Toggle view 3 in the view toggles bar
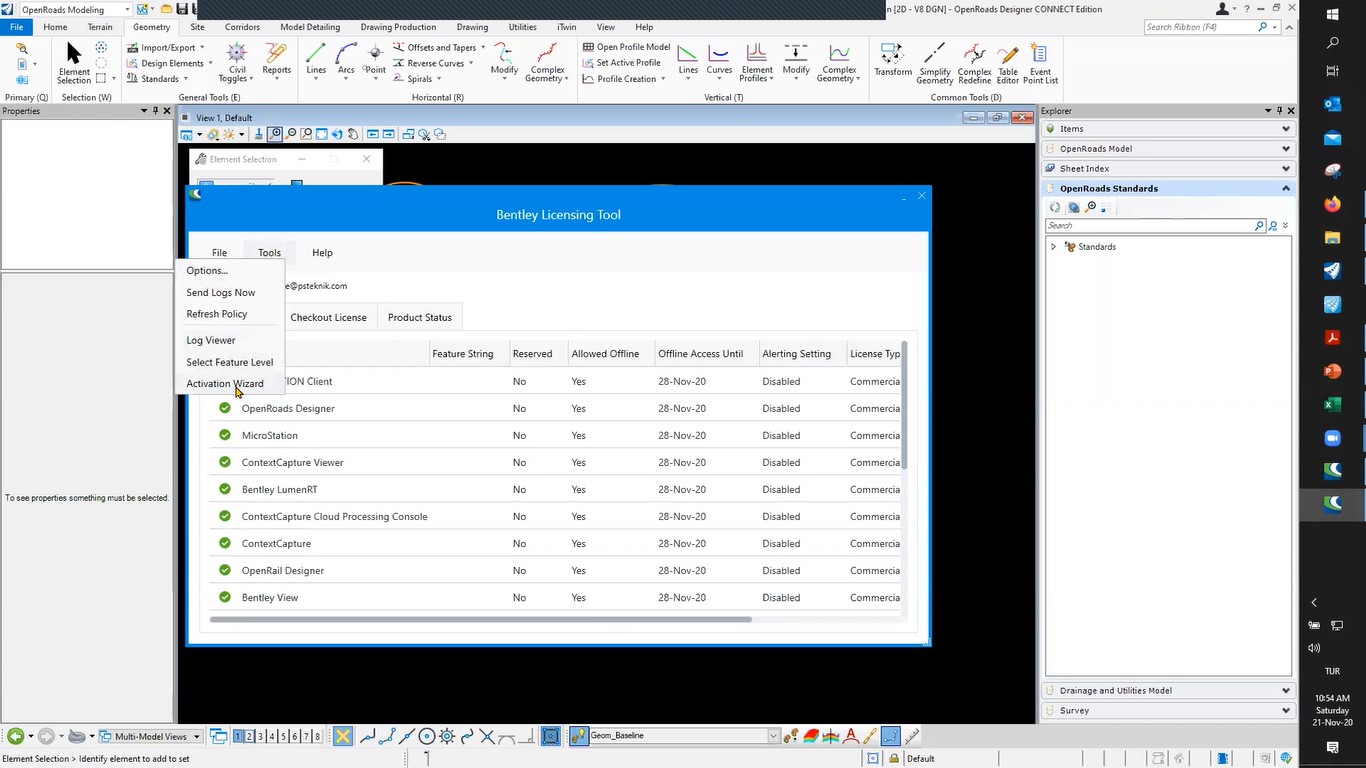 [260, 736]
